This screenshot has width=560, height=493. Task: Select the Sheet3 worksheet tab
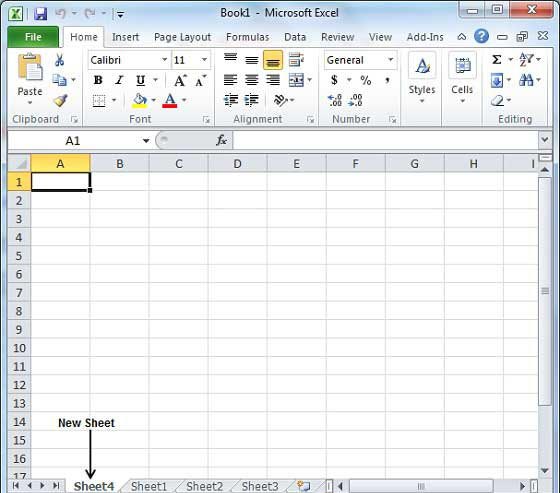point(260,486)
